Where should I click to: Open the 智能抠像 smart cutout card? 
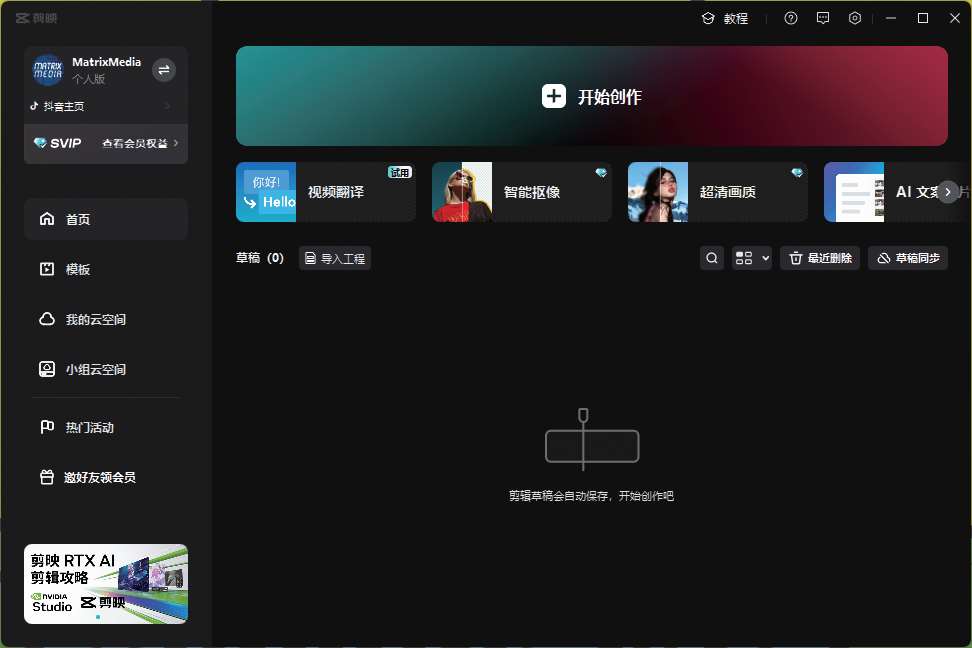(522, 192)
